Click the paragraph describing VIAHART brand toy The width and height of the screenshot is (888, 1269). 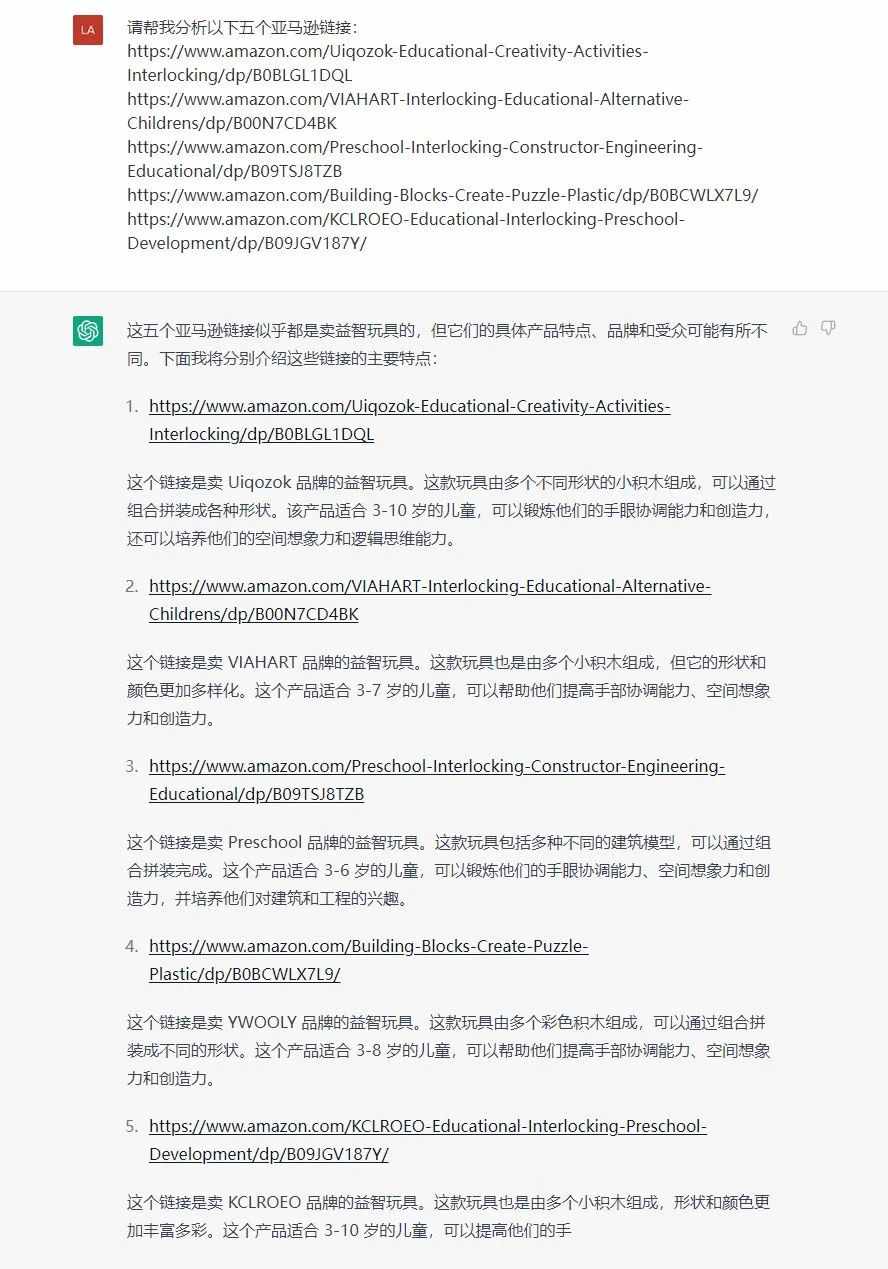point(449,690)
